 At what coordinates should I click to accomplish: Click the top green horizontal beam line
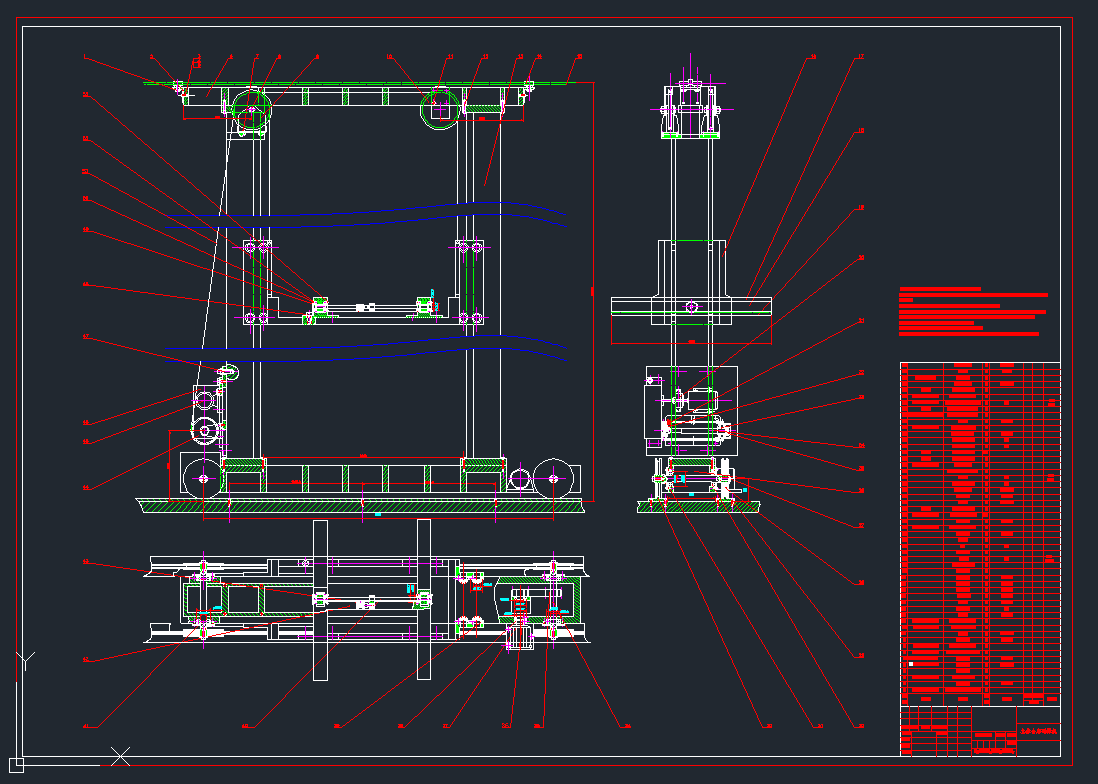pyautogui.click(x=360, y=84)
